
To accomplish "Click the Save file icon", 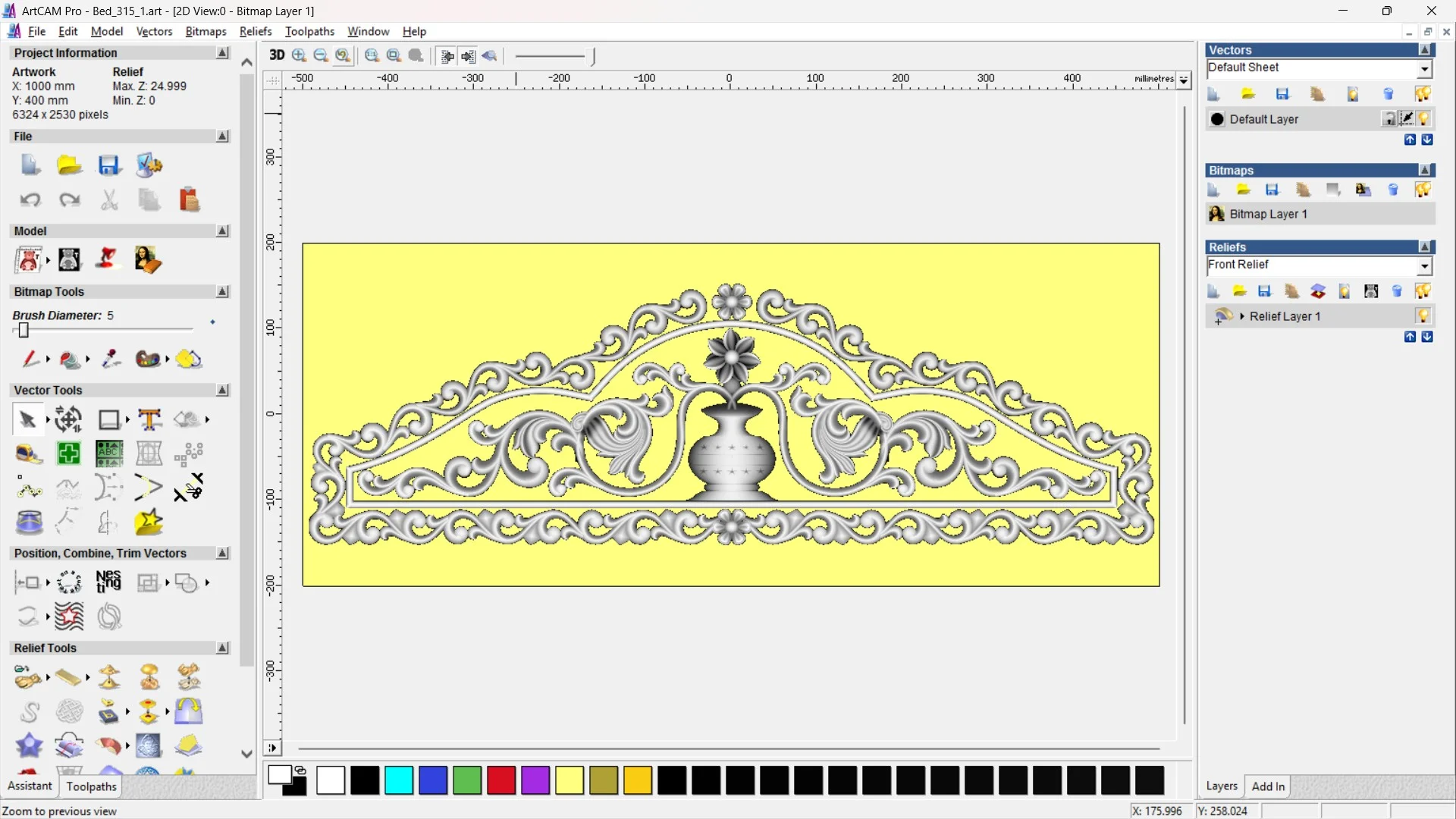I will tap(108, 165).
